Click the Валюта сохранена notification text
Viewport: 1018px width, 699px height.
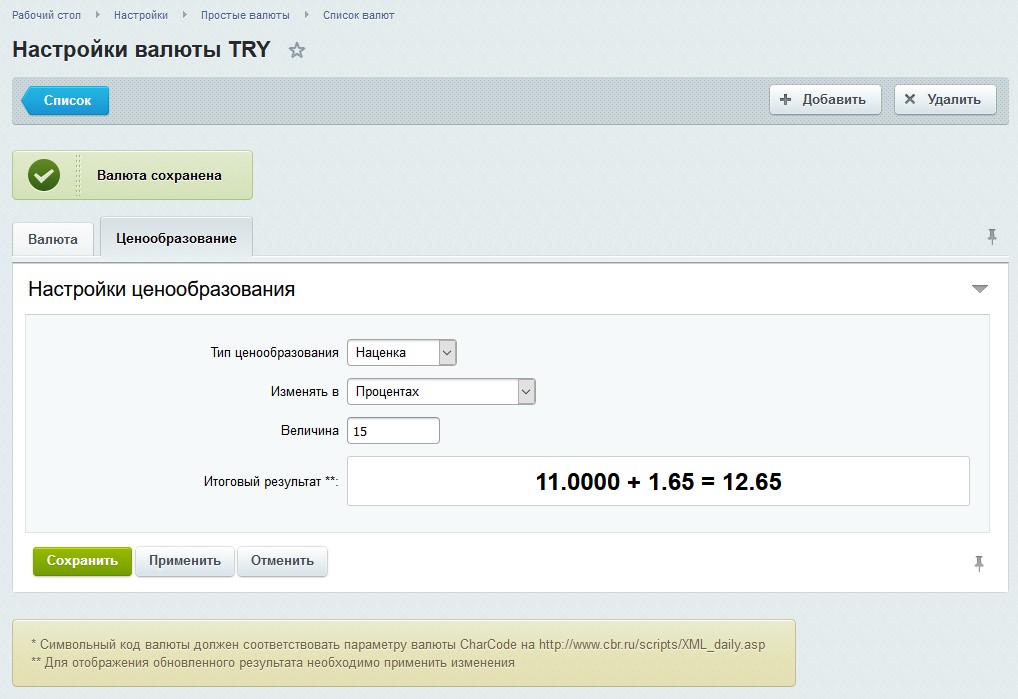[x=159, y=175]
